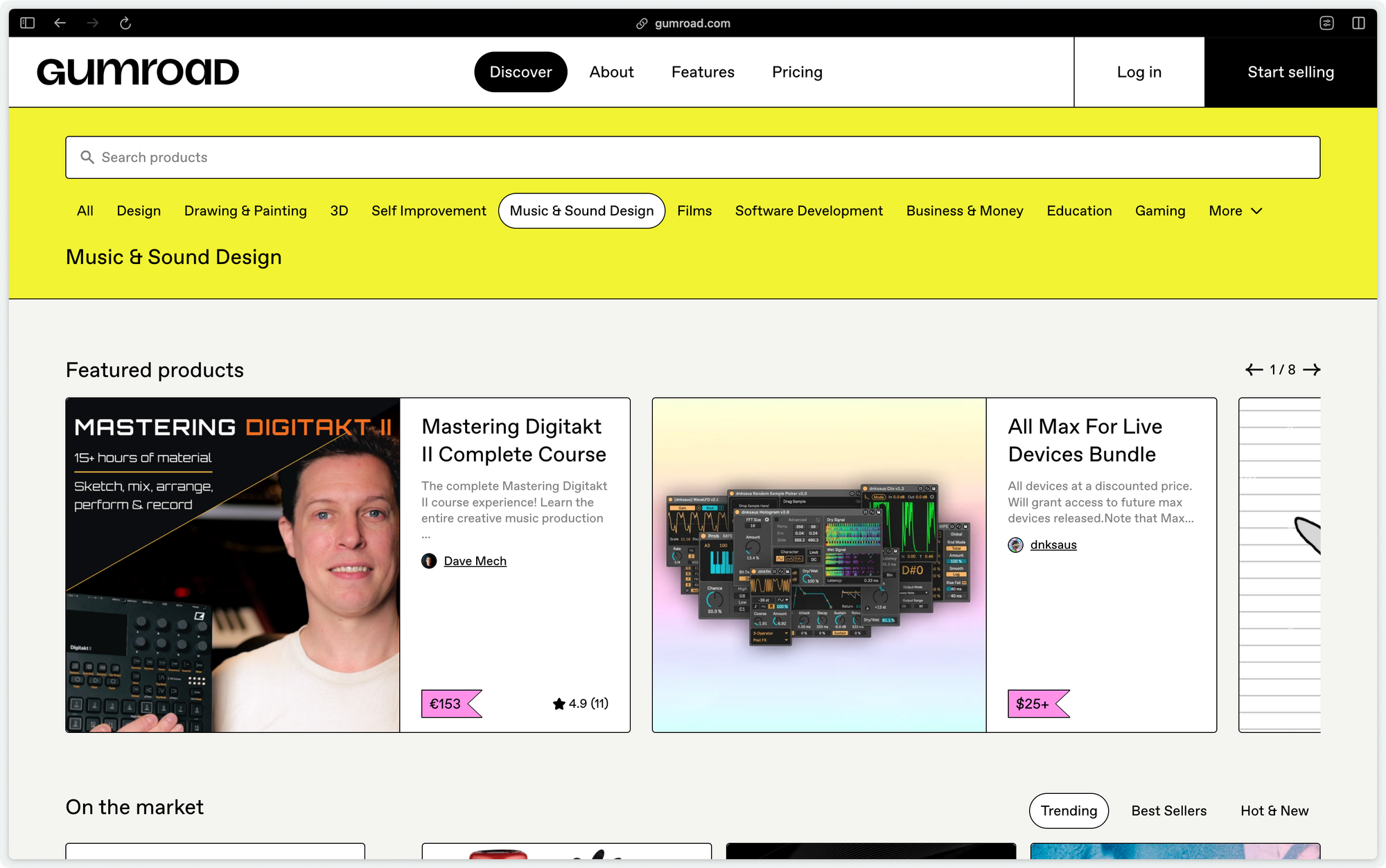Screen dimensions: 1386x868
Task: Click the €153 price tag
Action: 451,704
